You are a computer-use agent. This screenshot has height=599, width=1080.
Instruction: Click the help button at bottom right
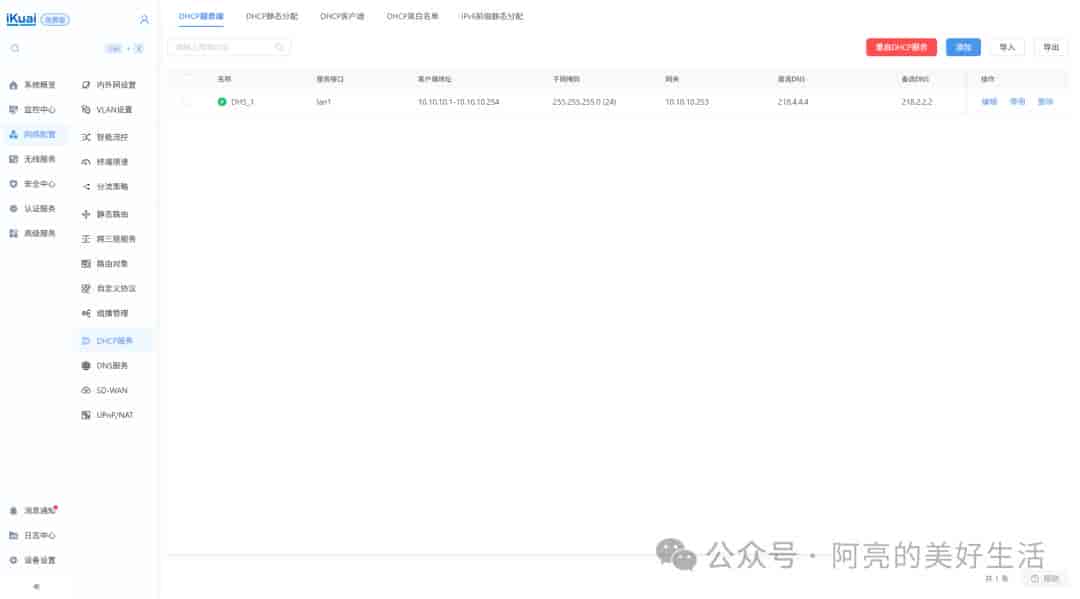click(1045, 579)
